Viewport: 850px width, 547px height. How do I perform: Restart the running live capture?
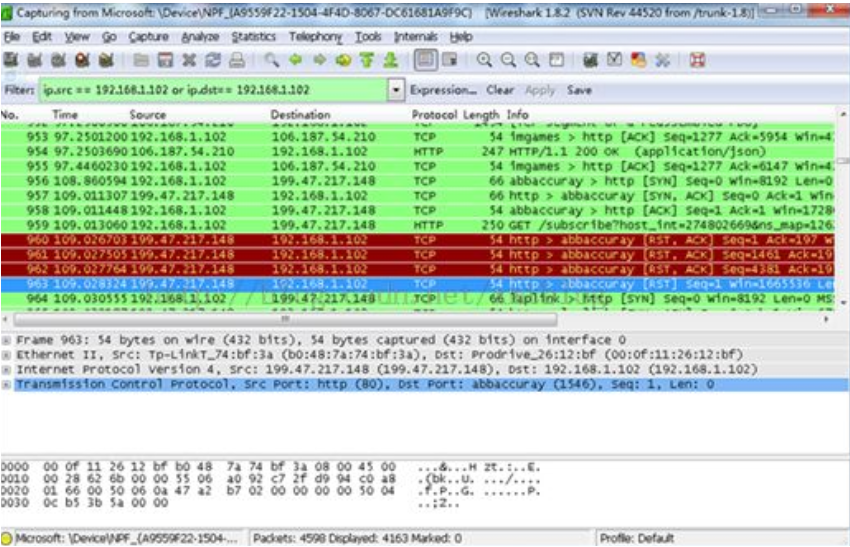106,60
